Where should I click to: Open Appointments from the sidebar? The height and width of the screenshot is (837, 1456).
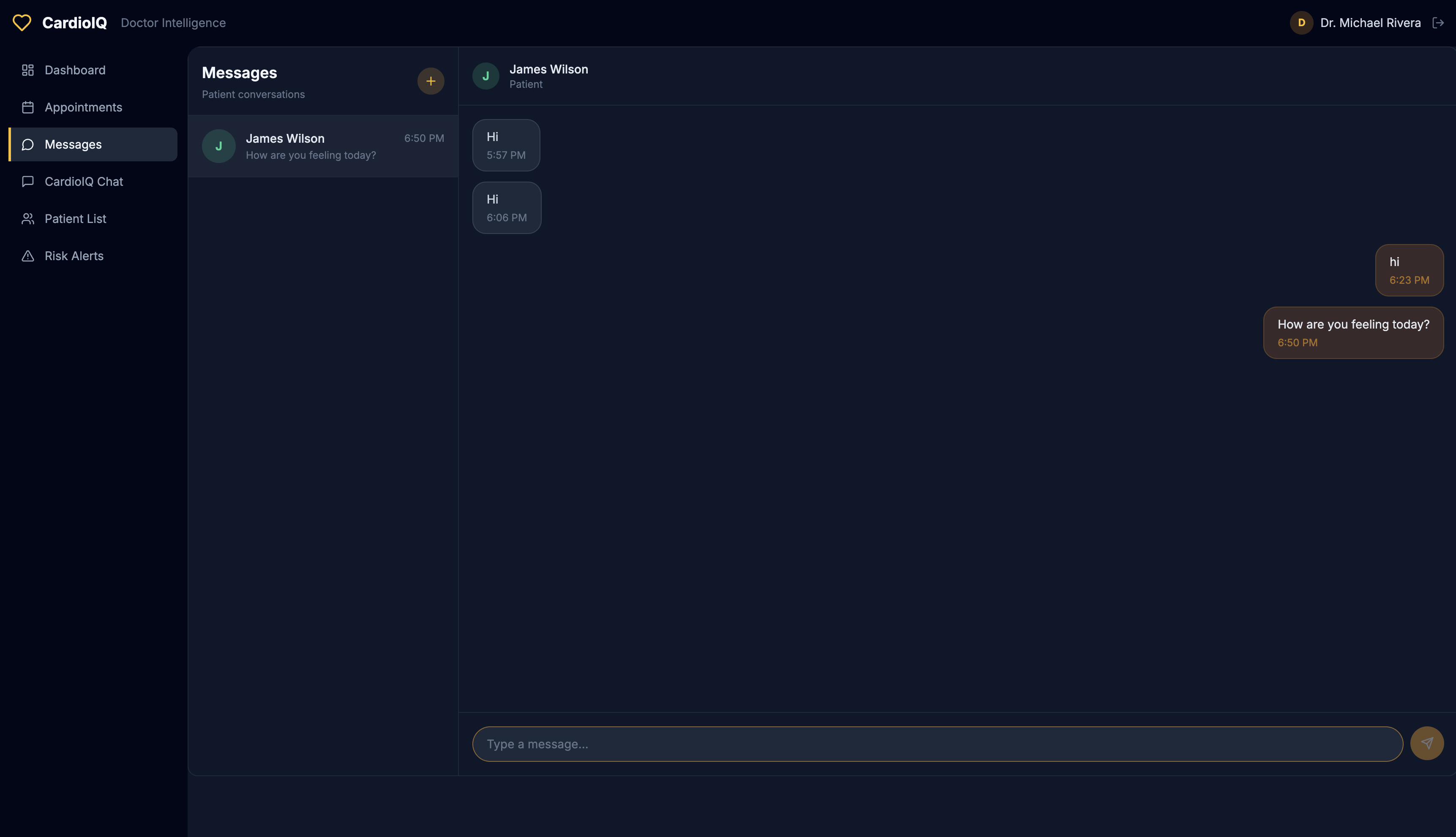(x=83, y=108)
